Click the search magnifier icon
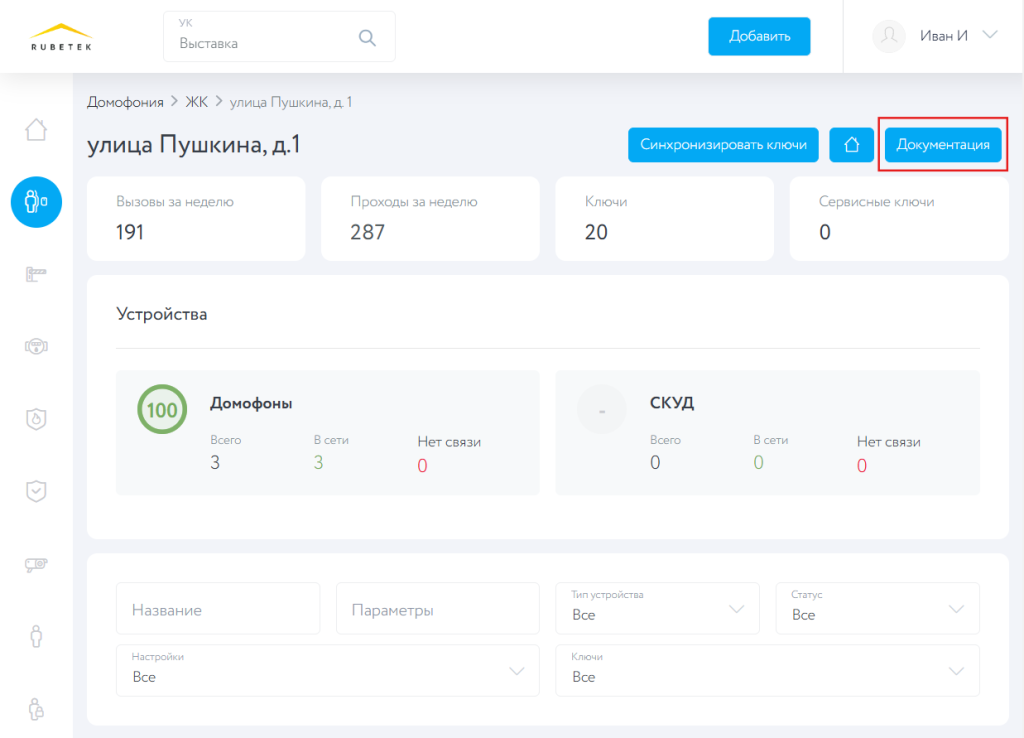 click(x=367, y=38)
